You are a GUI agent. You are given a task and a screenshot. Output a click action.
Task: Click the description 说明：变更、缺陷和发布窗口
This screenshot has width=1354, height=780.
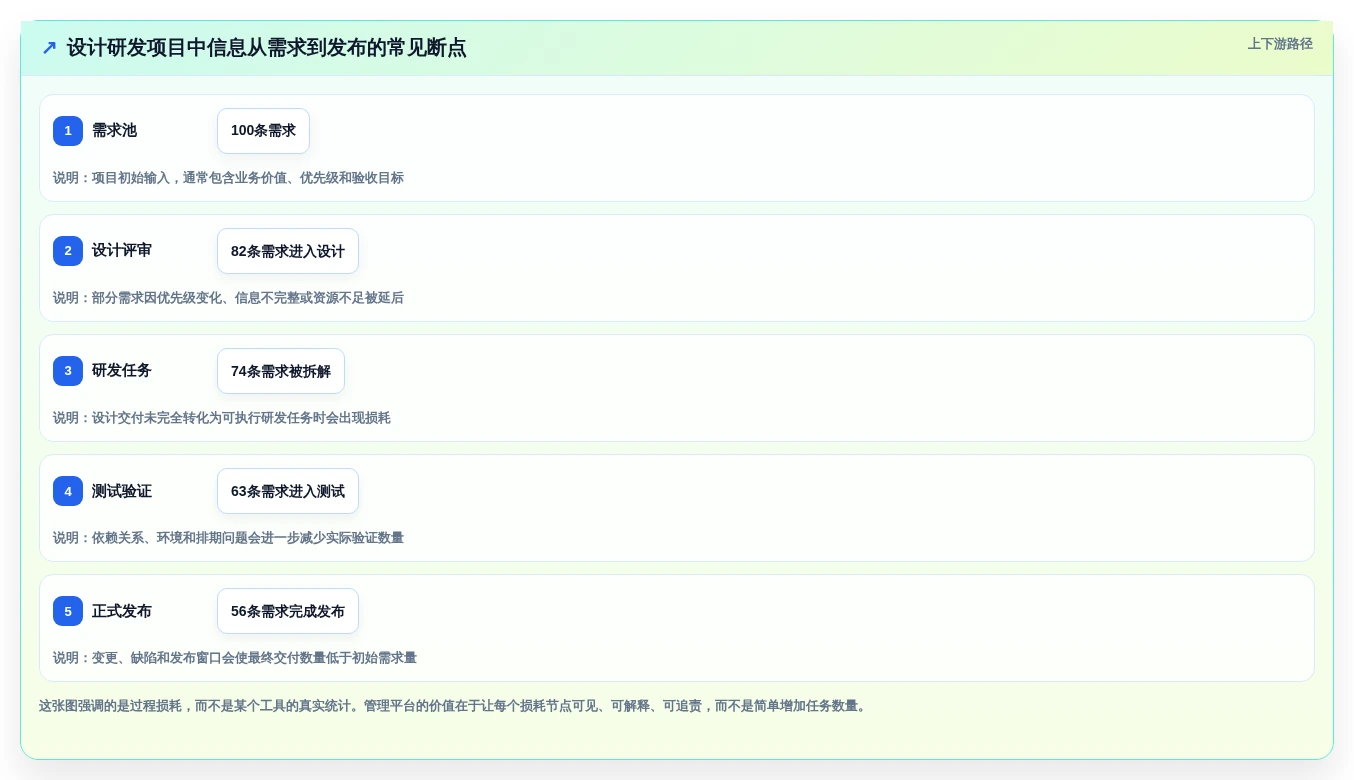pyautogui.click(x=235, y=658)
